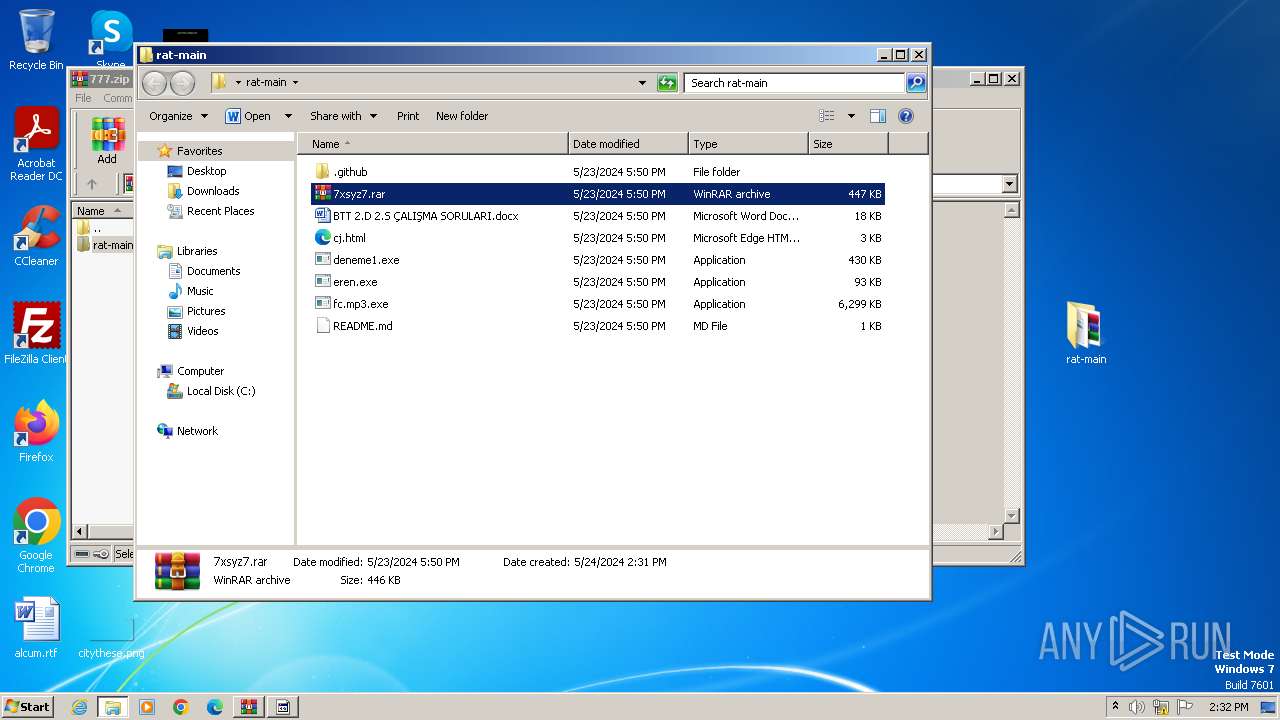The width and height of the screenshot is (1280, 720).
Task: Expand the rat-main breadcrumb arrow
Action: coord(295,83)
